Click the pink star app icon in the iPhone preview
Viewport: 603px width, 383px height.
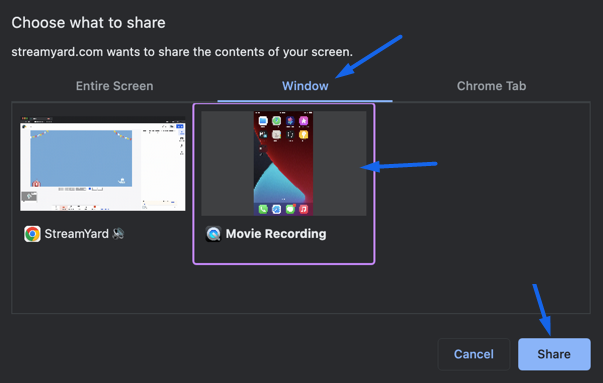[x=303, y=121]
